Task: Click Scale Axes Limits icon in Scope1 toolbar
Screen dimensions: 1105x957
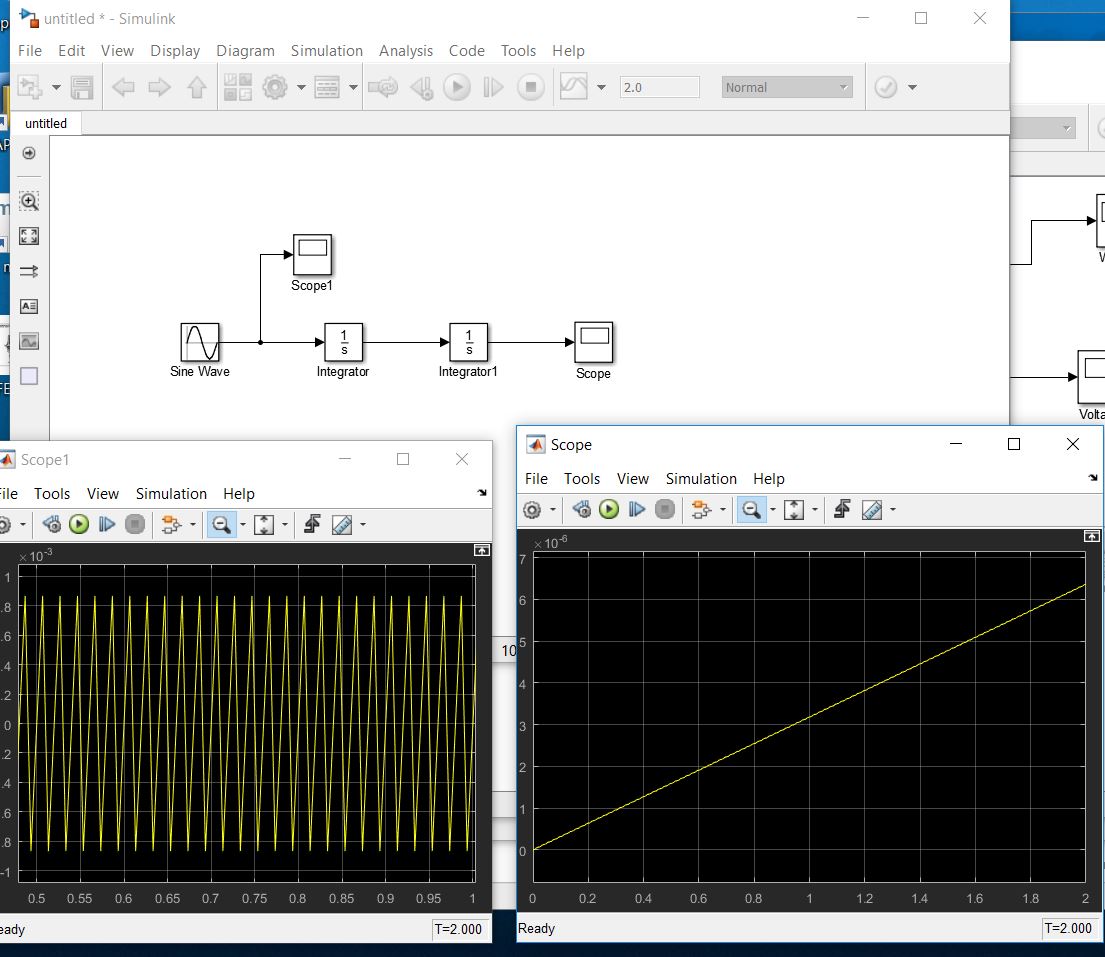Action: [x=264, y=524]
